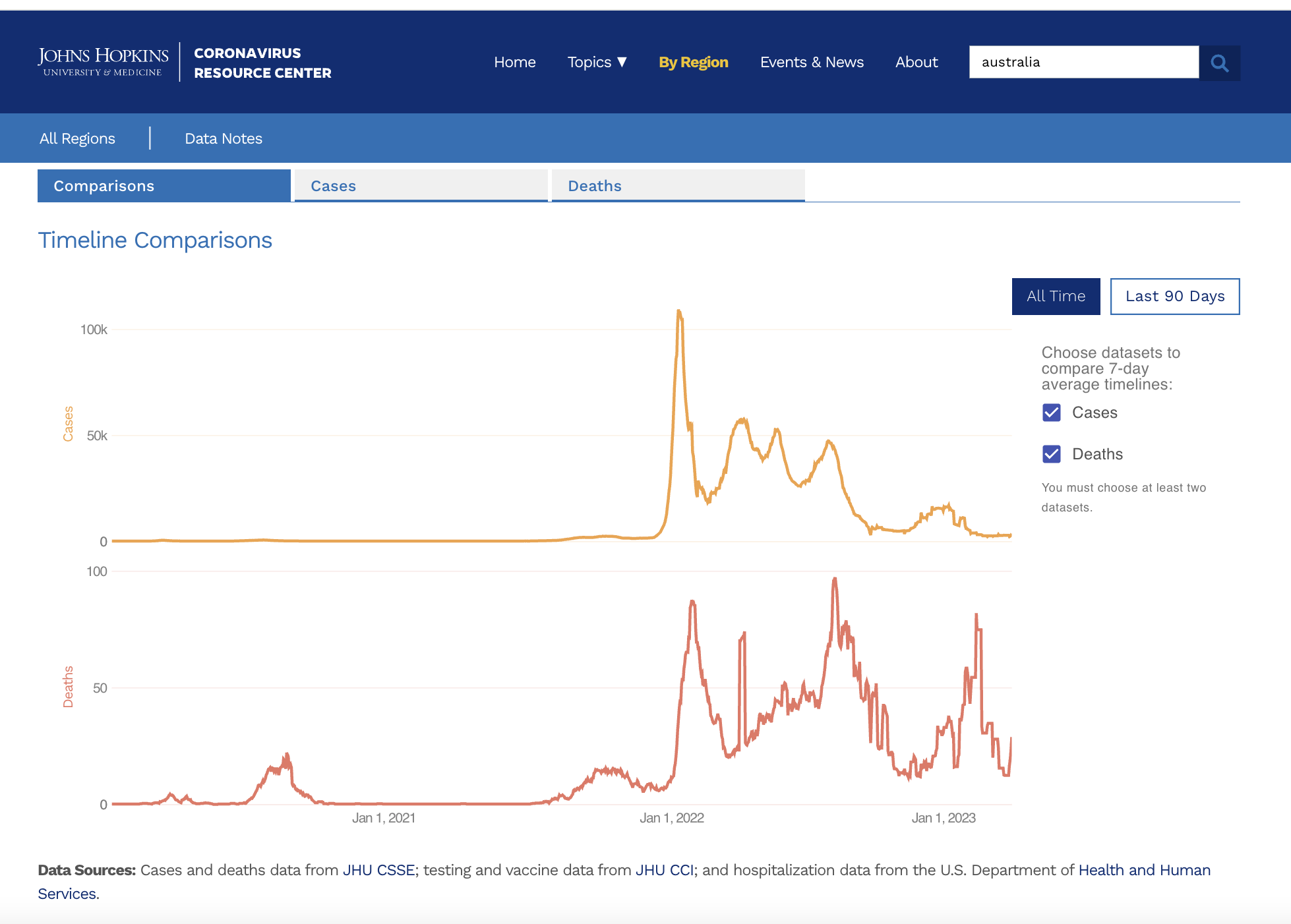Click the search field containing australia
Image resolution: width=1291 pixels, height=924 pixels.
1083,62
